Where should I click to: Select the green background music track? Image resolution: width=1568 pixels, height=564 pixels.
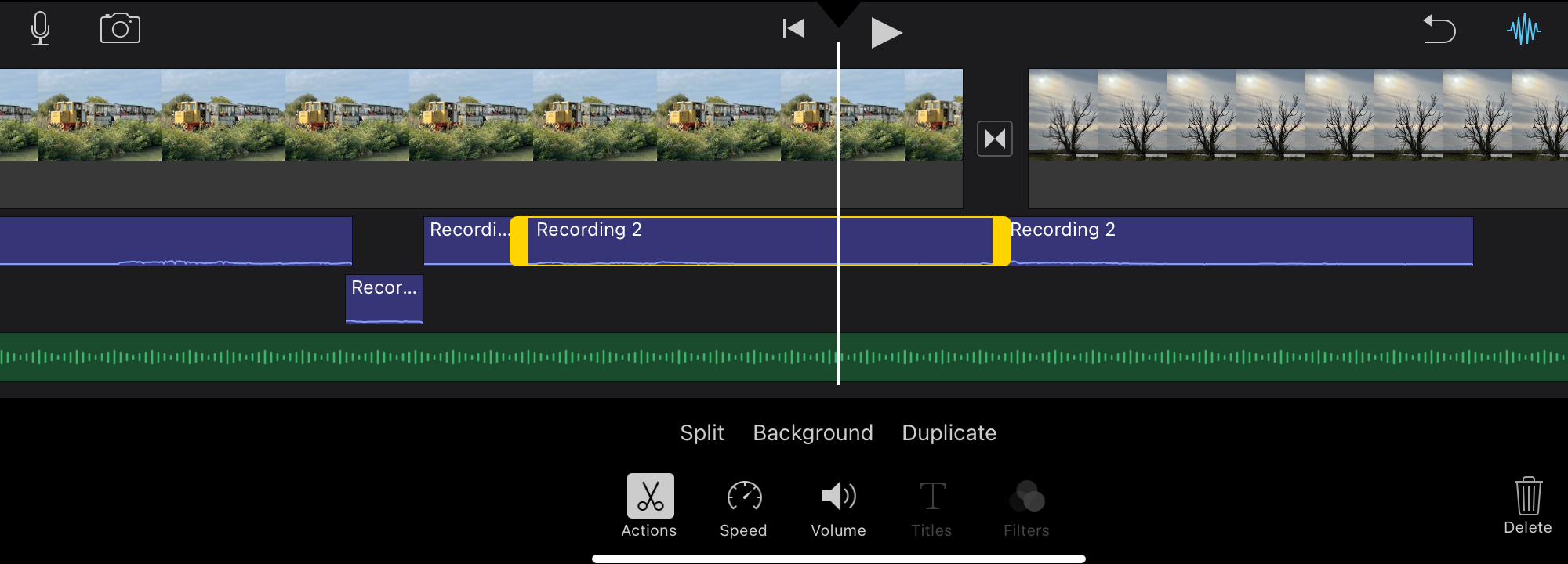point(784,357)
